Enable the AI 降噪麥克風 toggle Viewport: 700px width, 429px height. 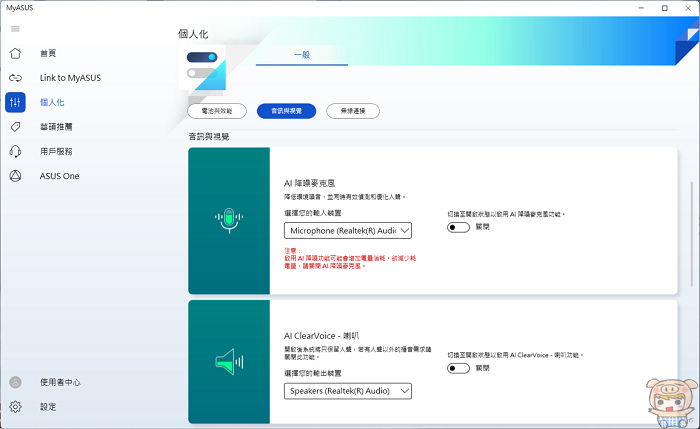(x=459, y=227)
